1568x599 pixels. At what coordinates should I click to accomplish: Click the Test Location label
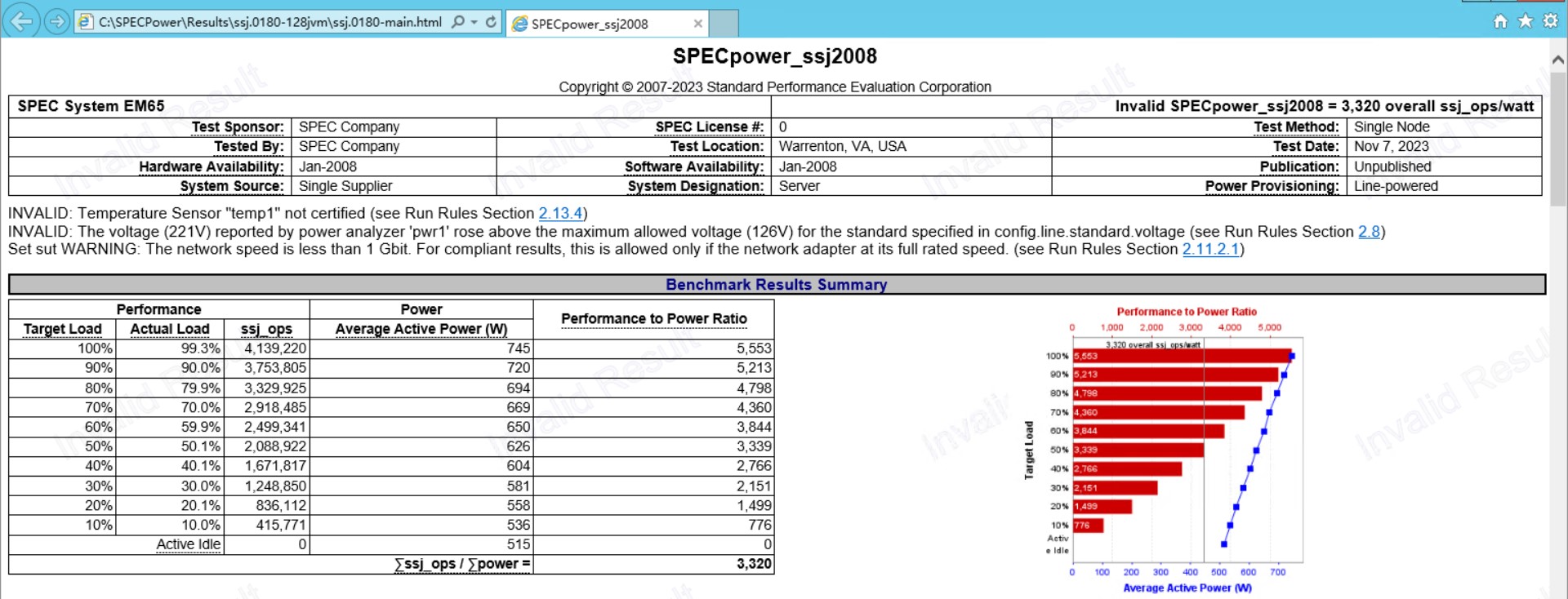pyautogui.click(x=717, y=147)
